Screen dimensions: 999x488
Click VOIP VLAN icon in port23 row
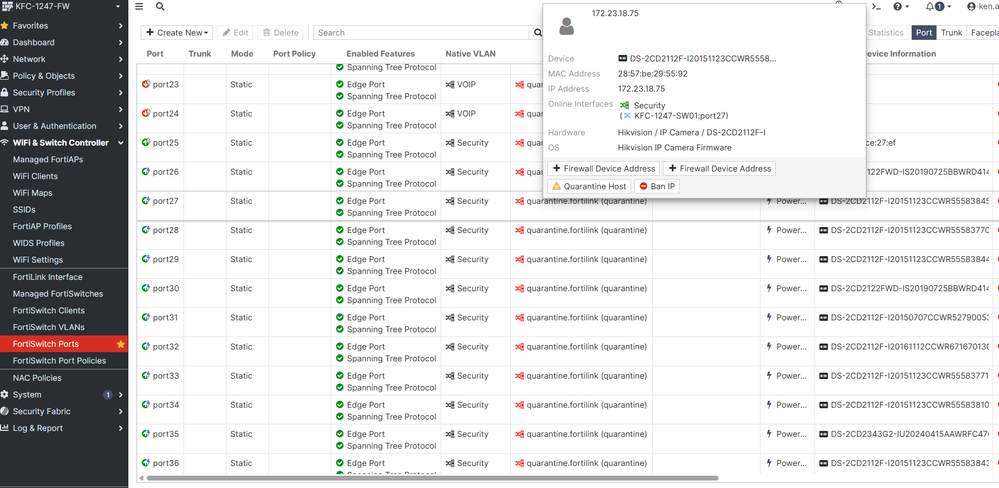tap(450, 84)
